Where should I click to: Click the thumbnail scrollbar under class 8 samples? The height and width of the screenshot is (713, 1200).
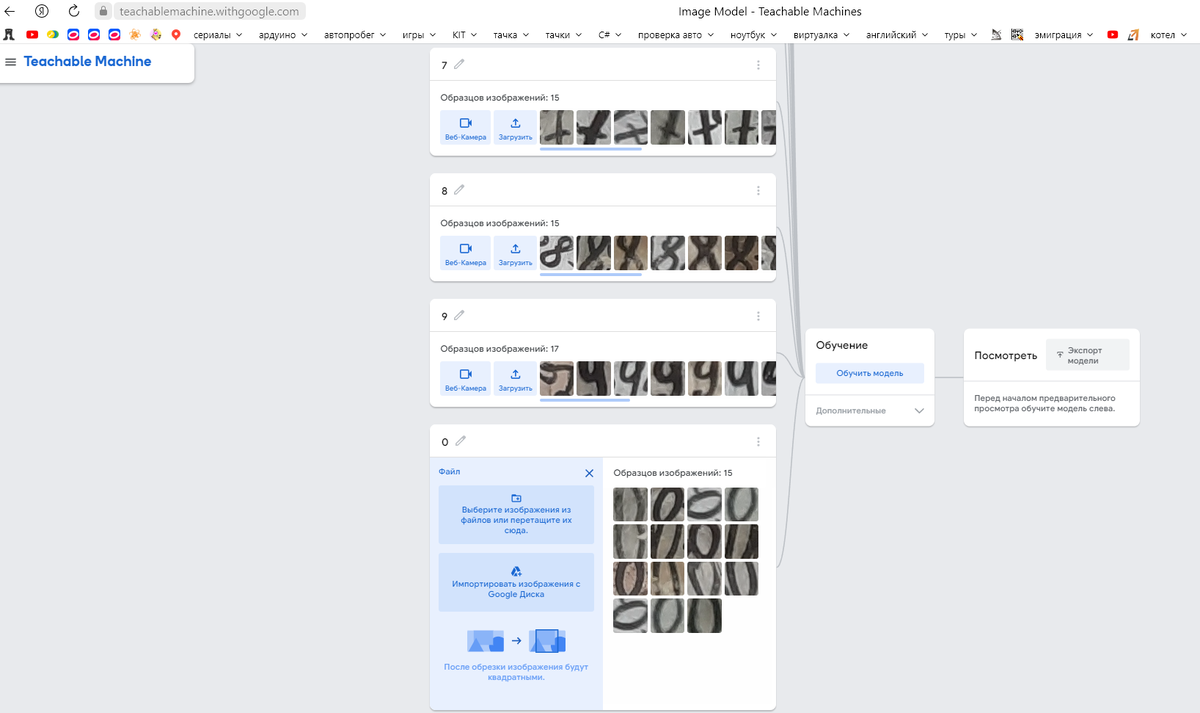tap(590, 274)
